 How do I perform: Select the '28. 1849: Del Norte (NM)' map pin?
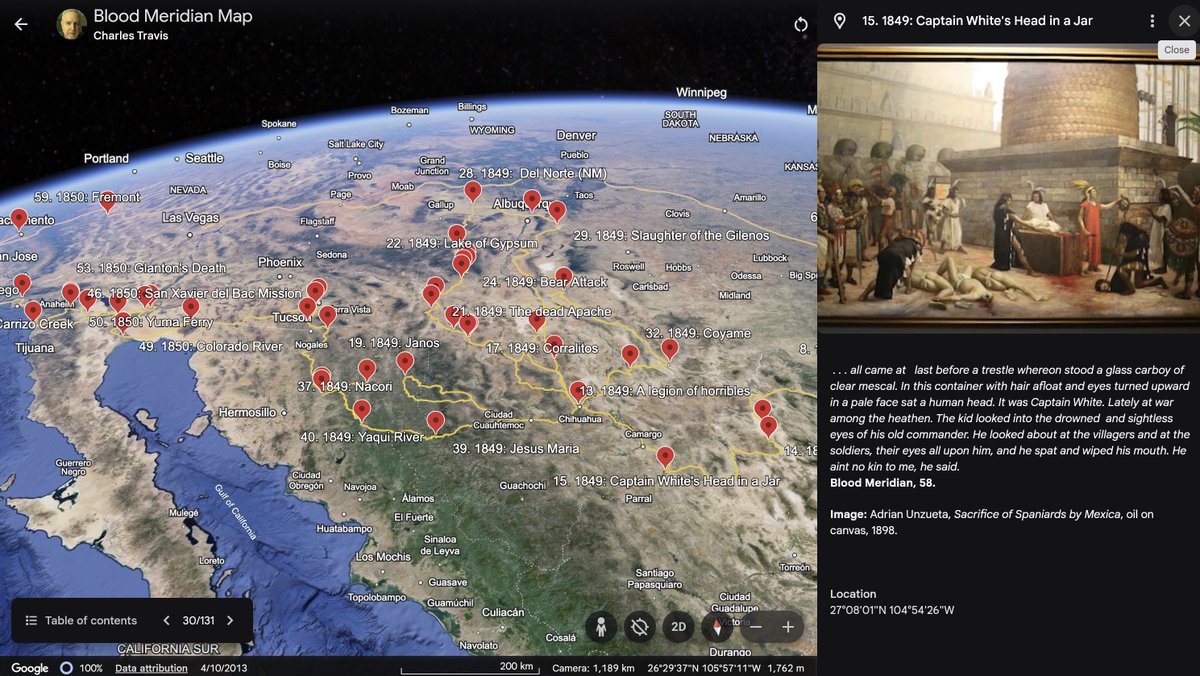pyautogui.click(x=473, y=190)
